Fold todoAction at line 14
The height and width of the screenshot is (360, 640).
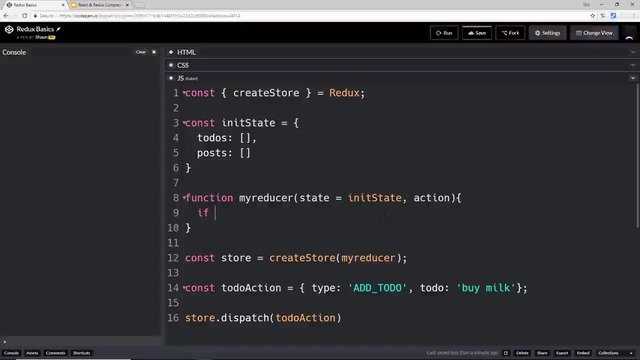pos(184,288)
